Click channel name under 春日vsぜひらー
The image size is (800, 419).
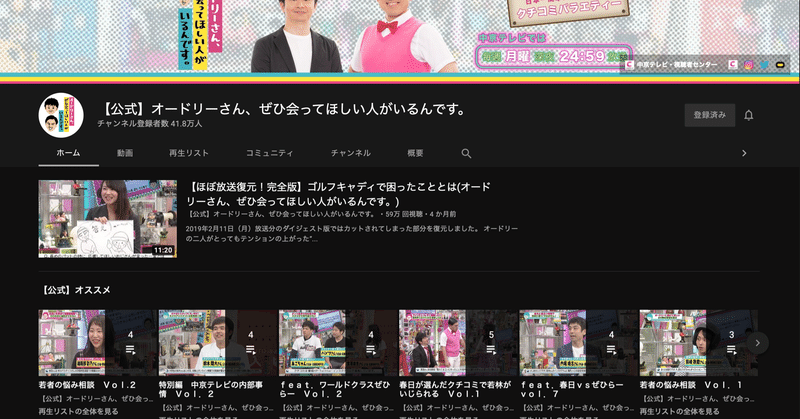(577, 408)
